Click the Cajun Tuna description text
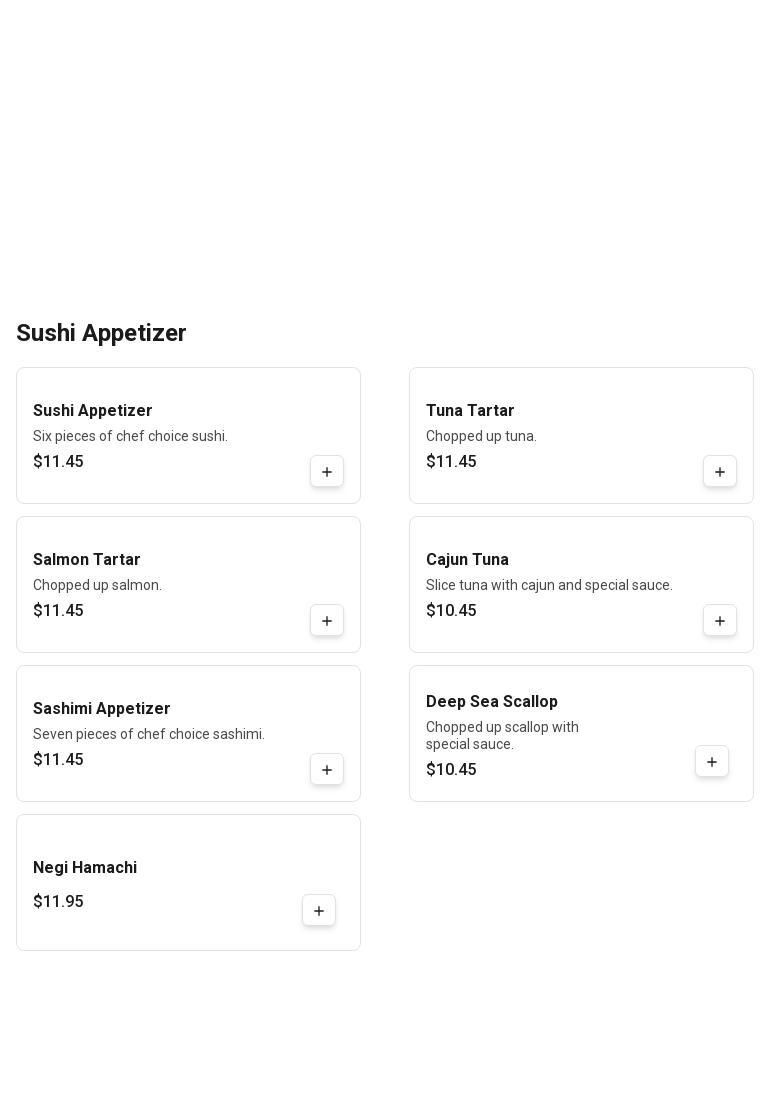 tap(549, 585)
